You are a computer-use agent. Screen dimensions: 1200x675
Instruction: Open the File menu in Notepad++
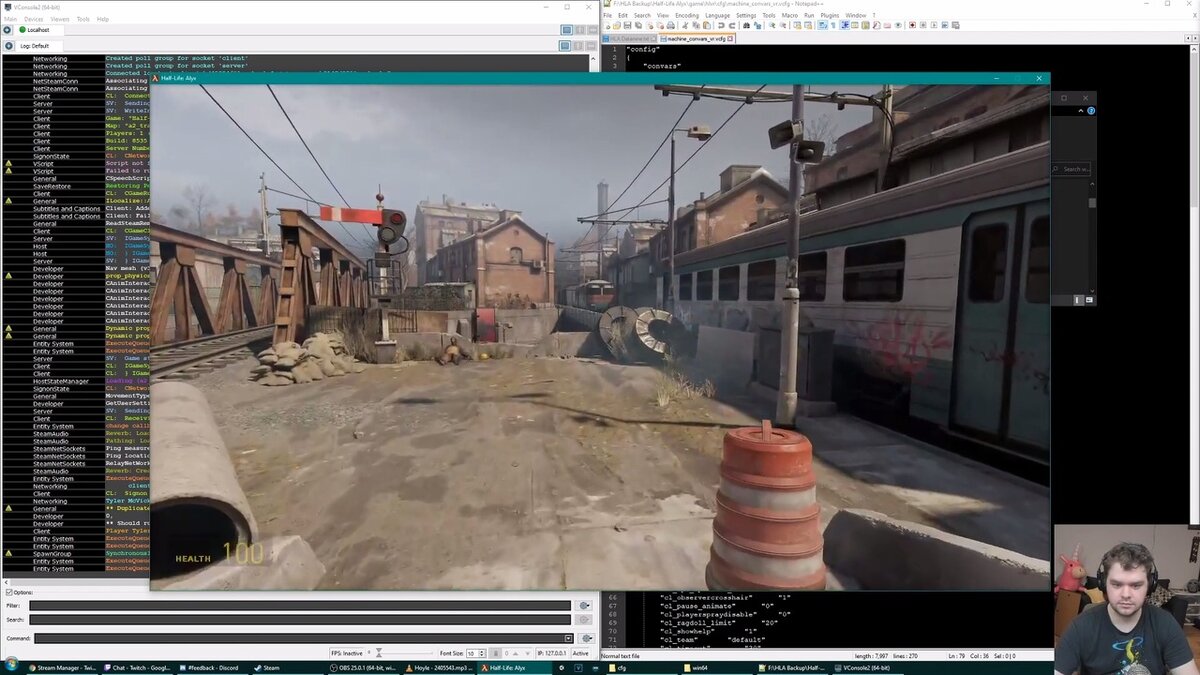click(x=608, y=15)
